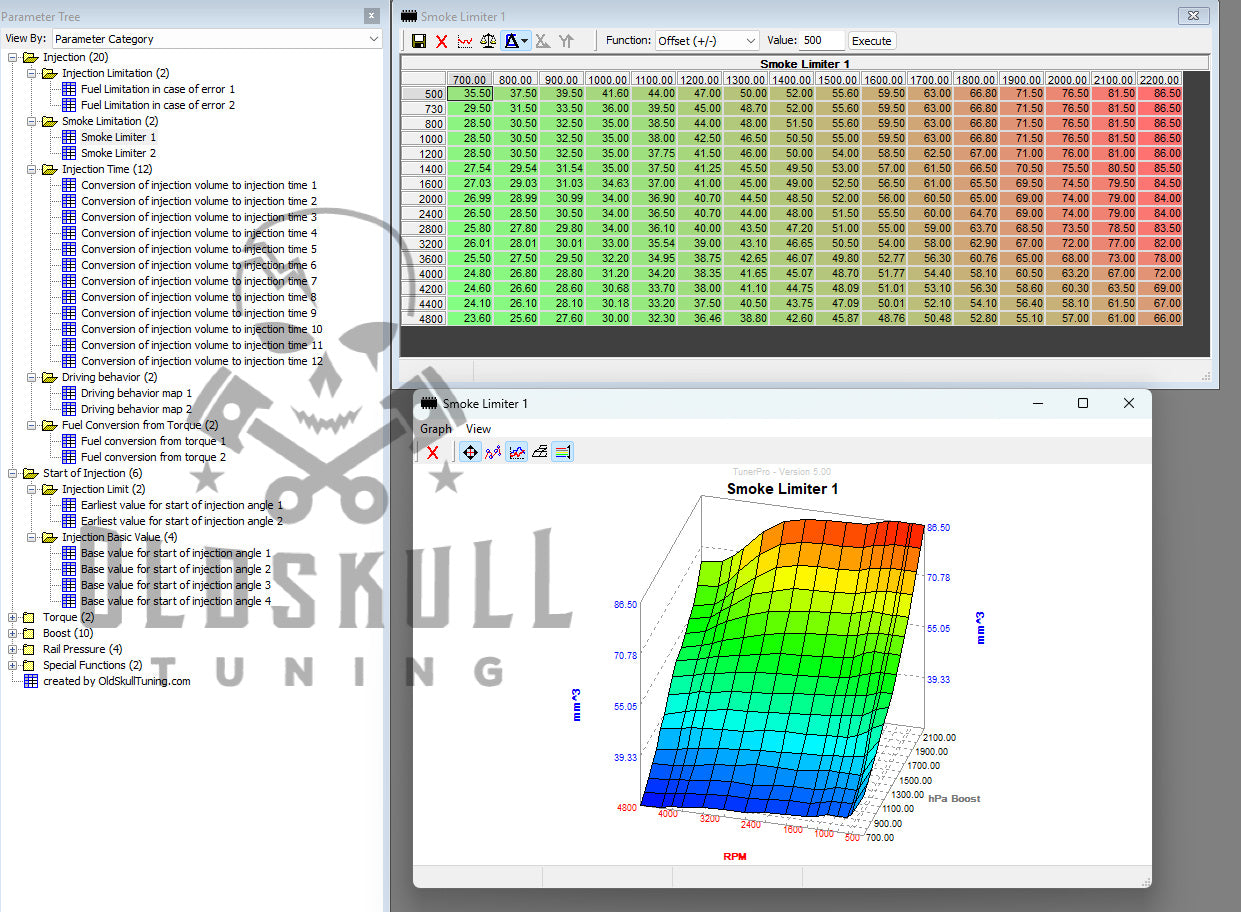Open the Graph menu in Smoke Limiter window
The image size is (1241, 912).
point(436,428)
